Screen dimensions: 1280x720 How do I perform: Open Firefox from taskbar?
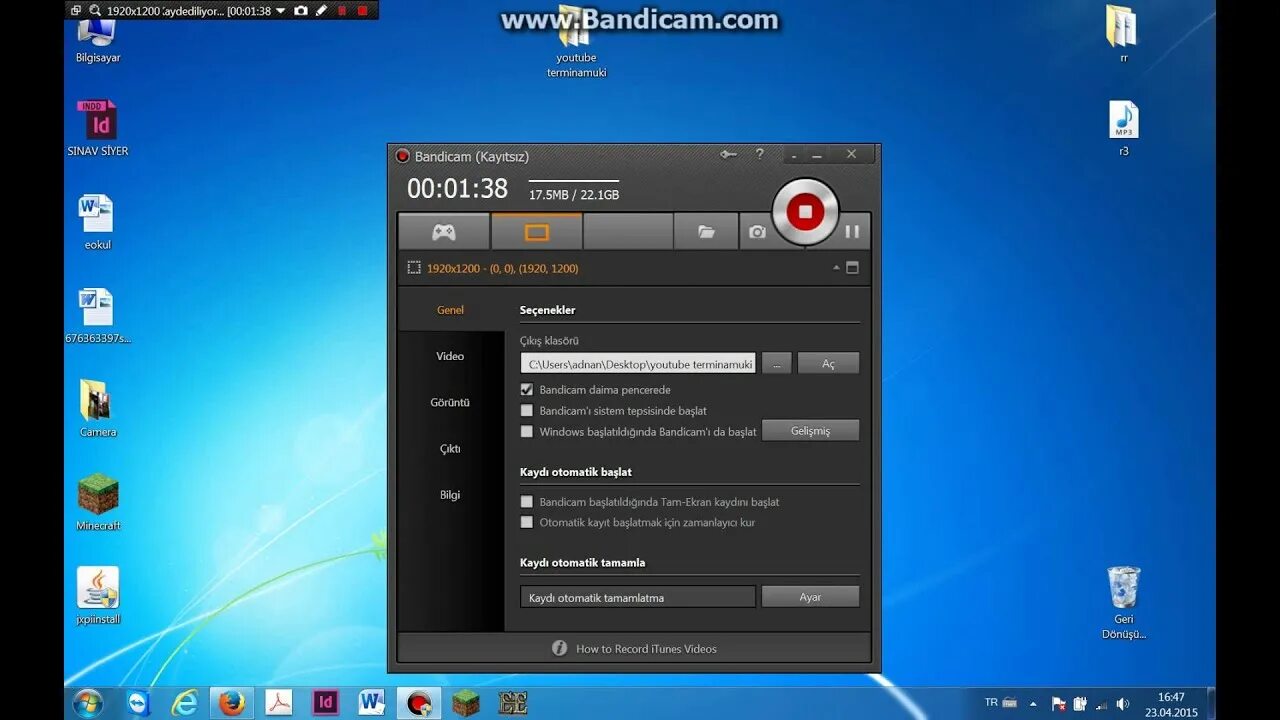232,703
